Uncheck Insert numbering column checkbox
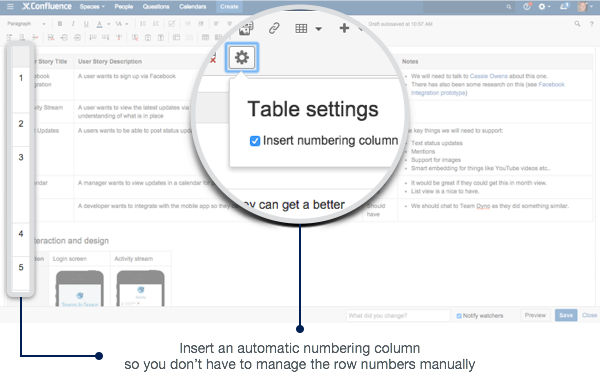Image resolution: width=600 pixels, height=376 pixels. [x=255, y=141]
